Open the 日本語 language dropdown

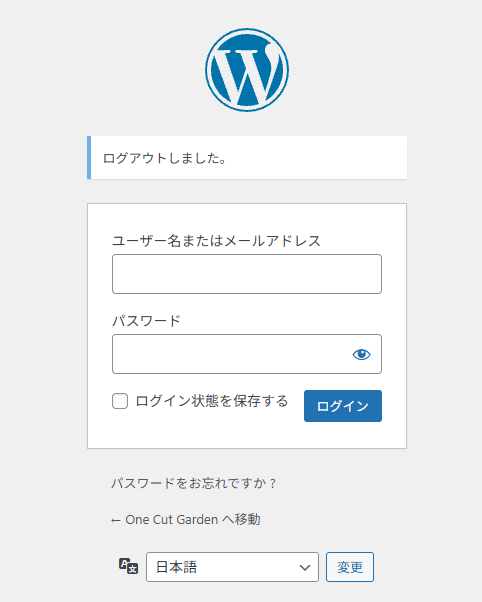pyautogui.click(x=232, y=567)
